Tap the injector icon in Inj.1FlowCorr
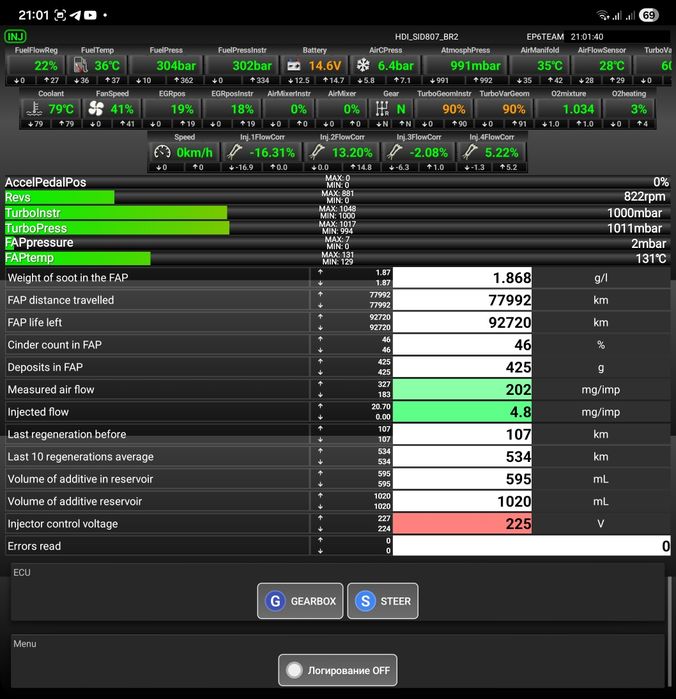Image resolution: width=676 pixels, height=699 pixels. click(x=234, y=152)
